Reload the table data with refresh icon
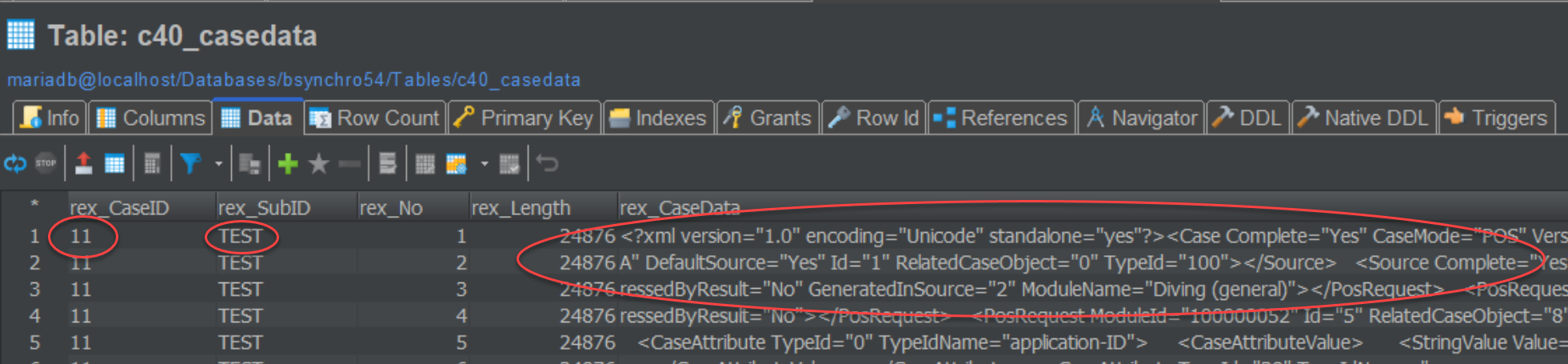 point(15,164)
